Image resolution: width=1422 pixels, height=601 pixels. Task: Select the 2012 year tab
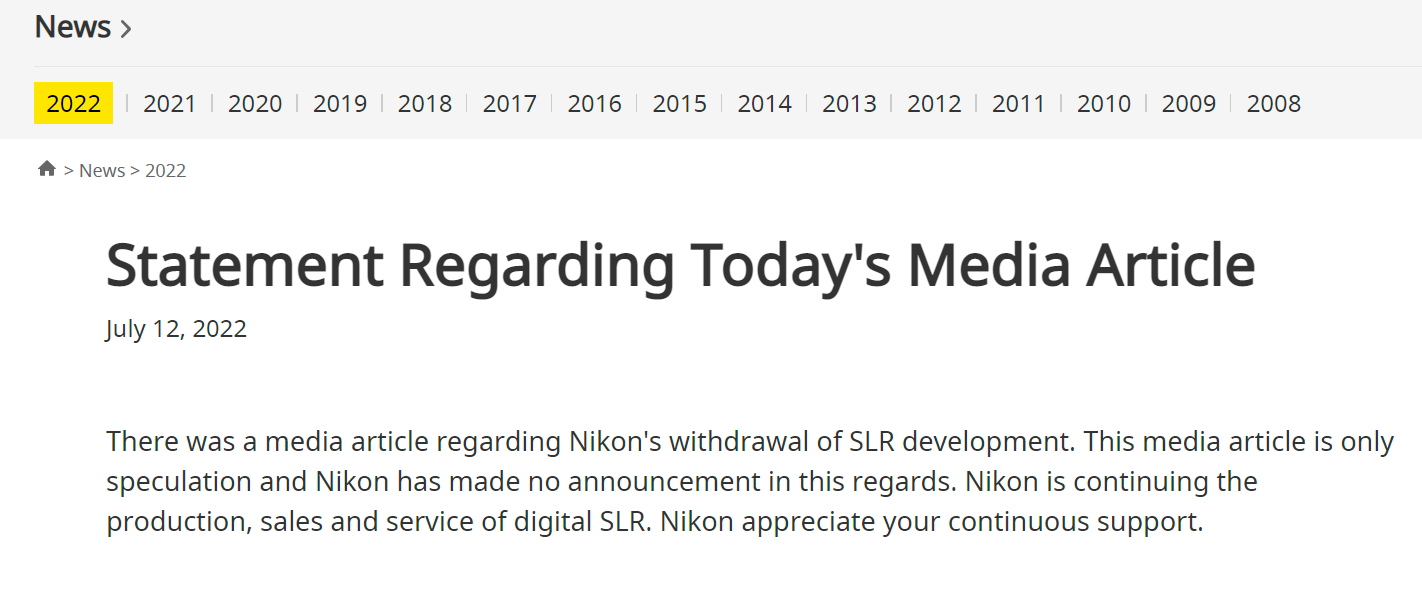tap(934, 103)
